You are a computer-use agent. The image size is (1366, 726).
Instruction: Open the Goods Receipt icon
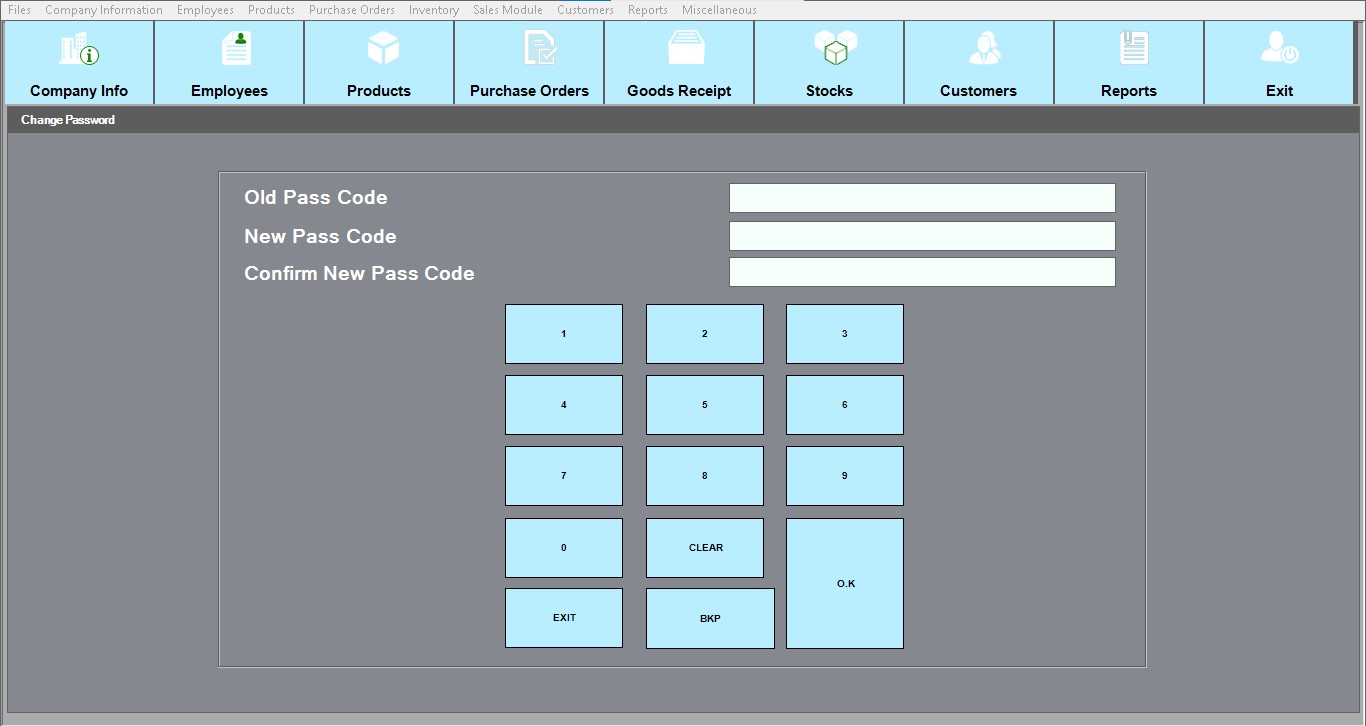(x=687, y=48)
